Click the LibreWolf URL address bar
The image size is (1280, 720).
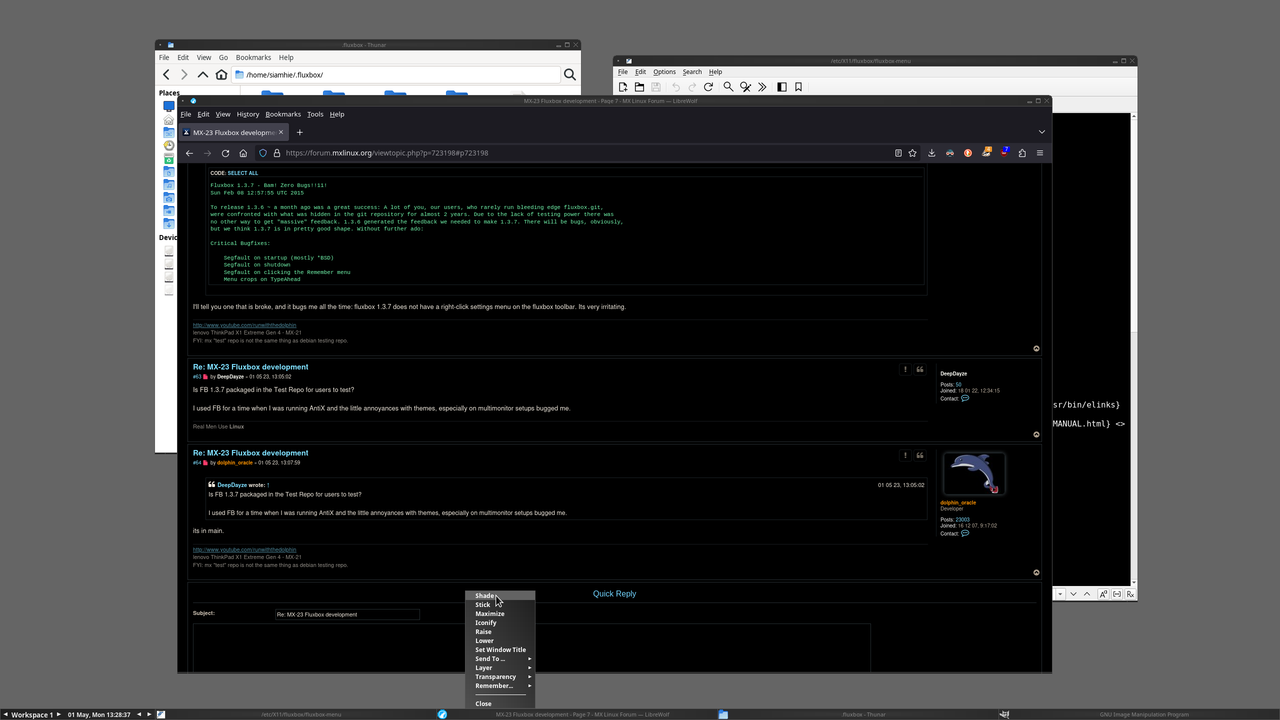click(585, 153)
